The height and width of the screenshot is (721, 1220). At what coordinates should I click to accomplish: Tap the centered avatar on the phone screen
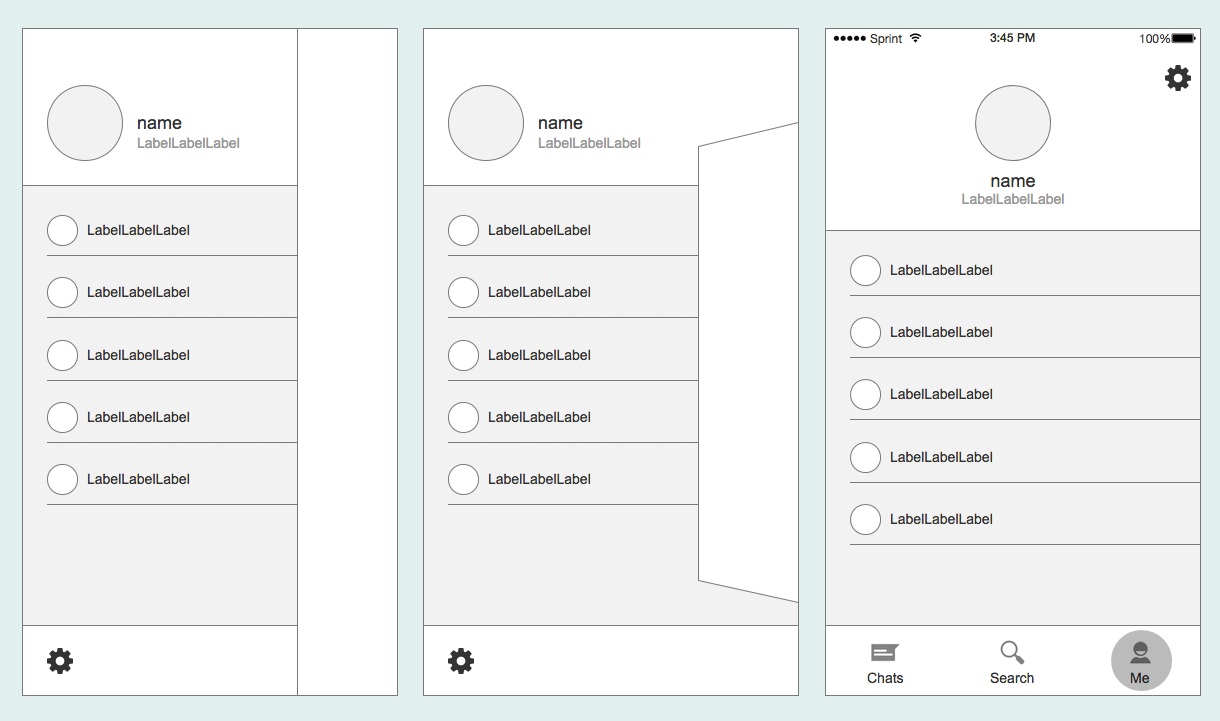click(1013, 123)
